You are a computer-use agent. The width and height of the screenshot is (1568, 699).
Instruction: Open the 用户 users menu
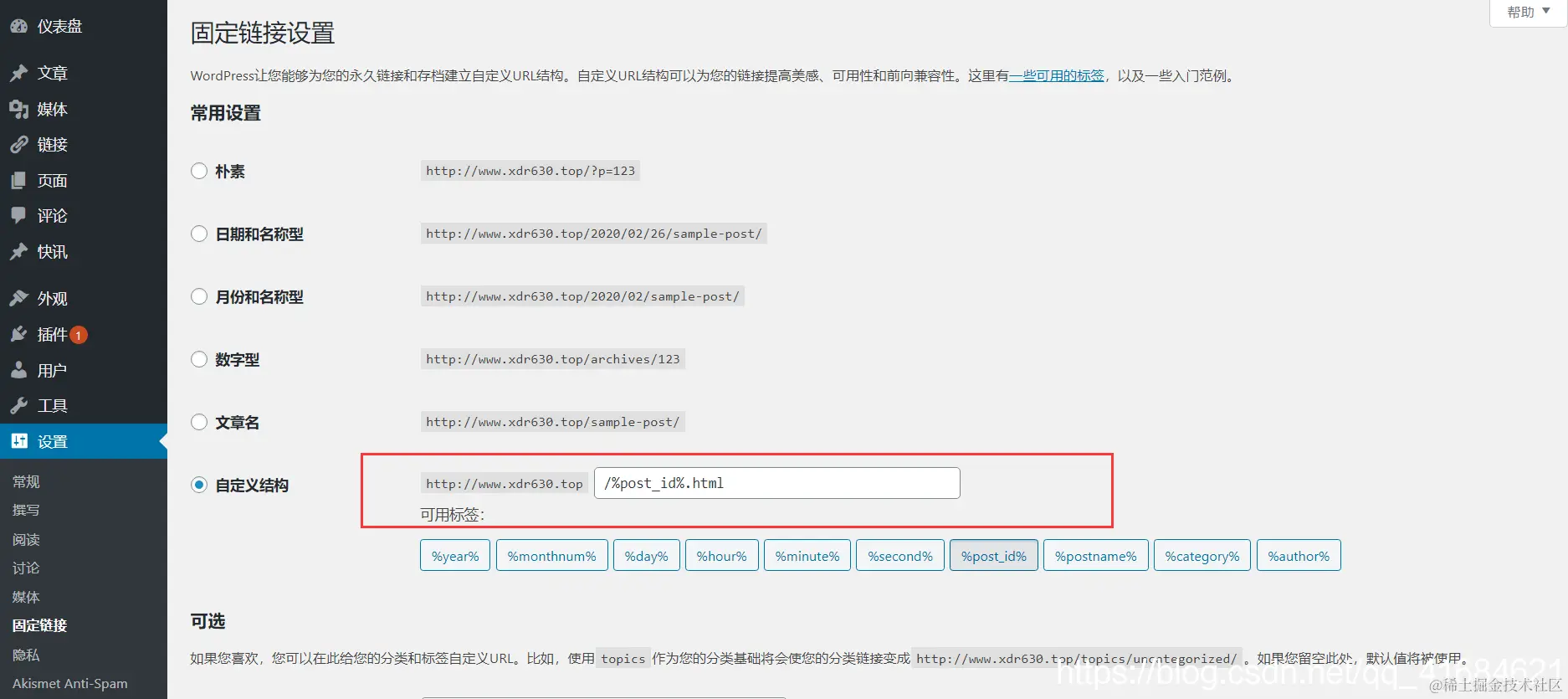[x=84, y=370]
